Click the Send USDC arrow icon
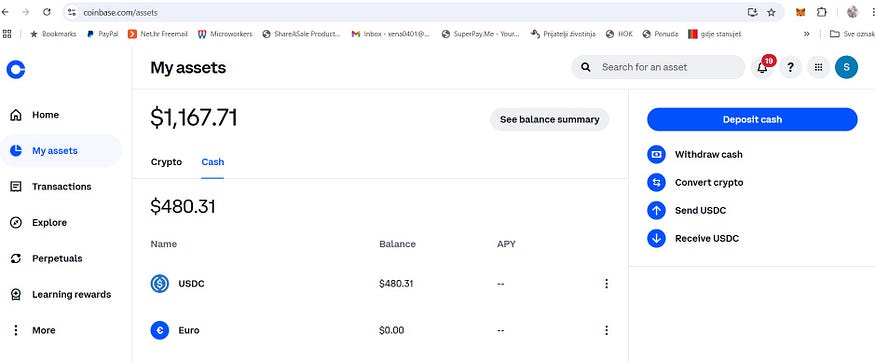The height and width of the screenshot is (362, 875). coord(656,210)
